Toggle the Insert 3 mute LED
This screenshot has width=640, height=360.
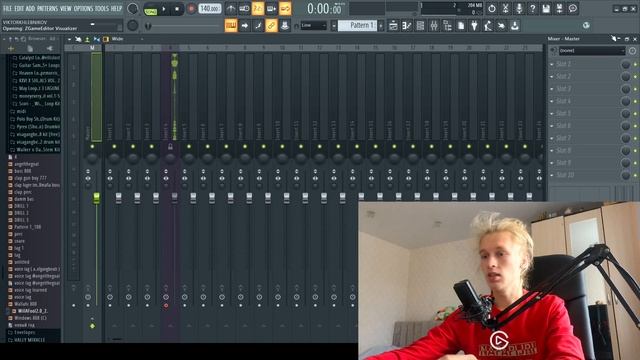(x=151, y=147)
